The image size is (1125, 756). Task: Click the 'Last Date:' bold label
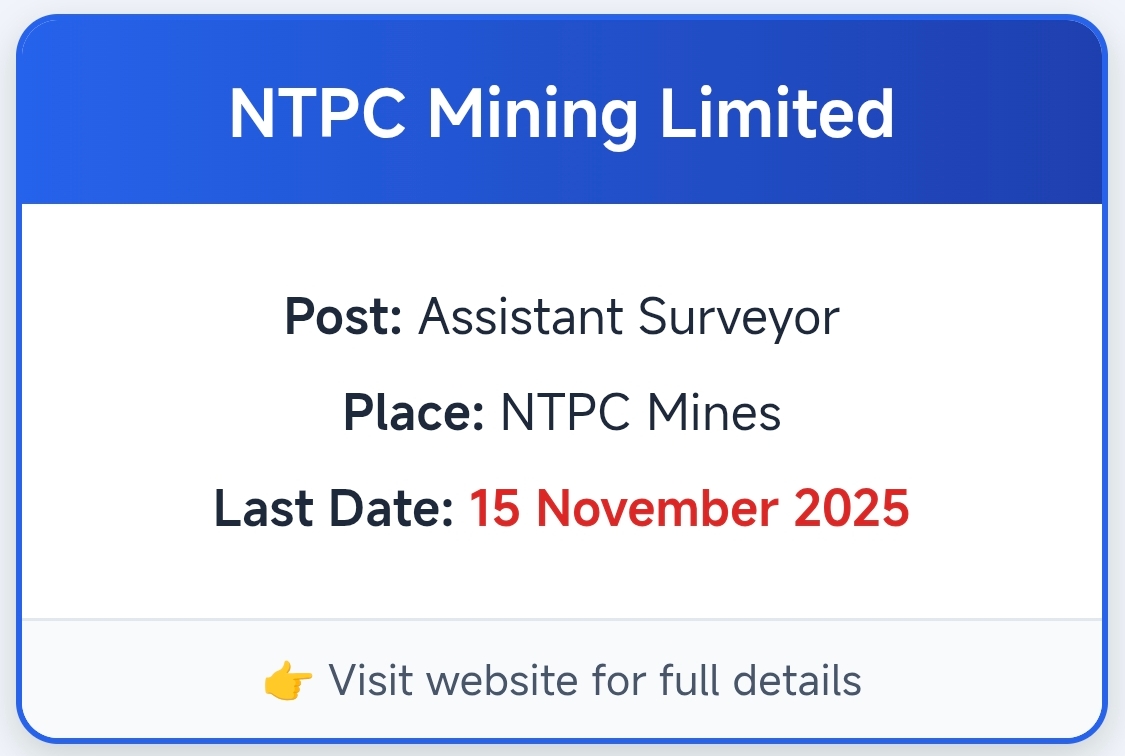pyautogui.click(x=334, y=509)
